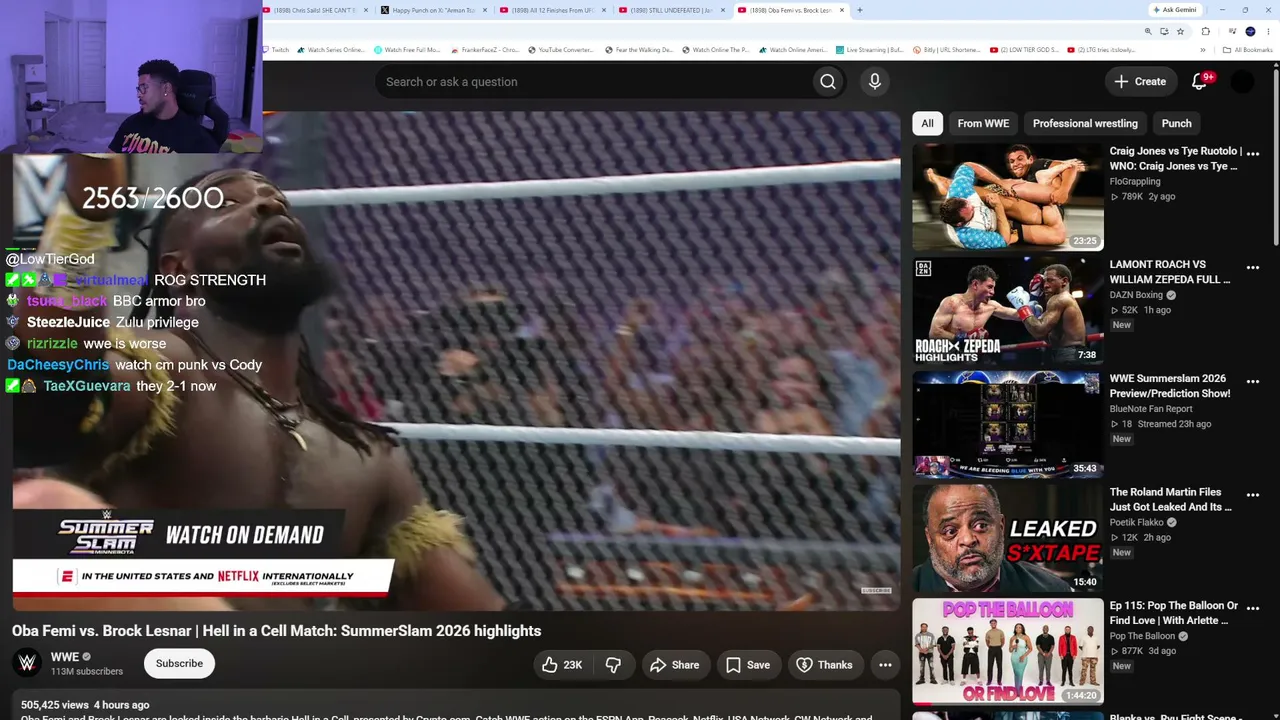The width and height of the screenshot is (1280, 720).
Task: Open LAMONT ROACH VS WILLIAM ZEPEDA video title
Action: coord(1171,272)
